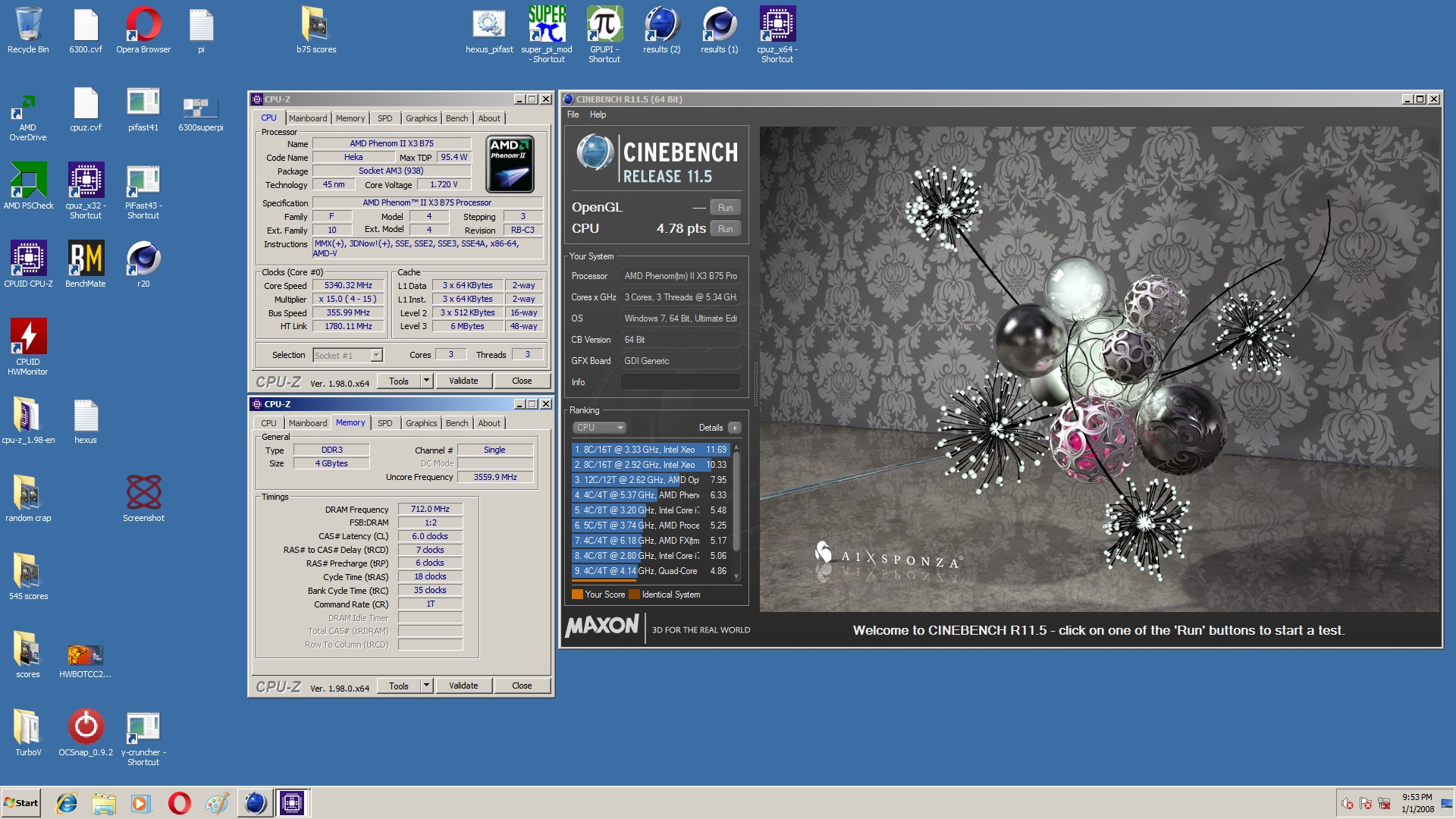This screenshot has width=1456, height=819.
Task: Open Internet Explorer from taskbar
Action: click(67, 803)
